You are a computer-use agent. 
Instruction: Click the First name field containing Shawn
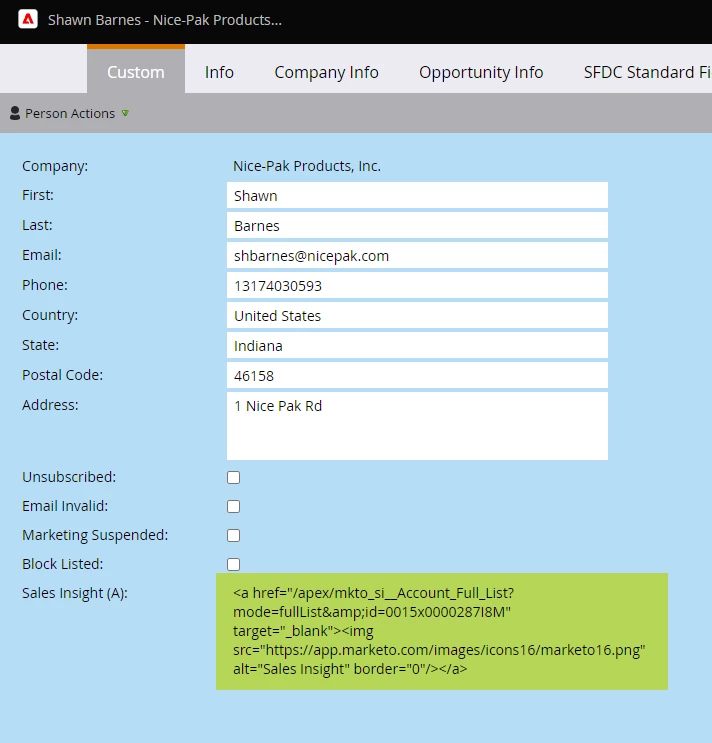click(417, 195)
